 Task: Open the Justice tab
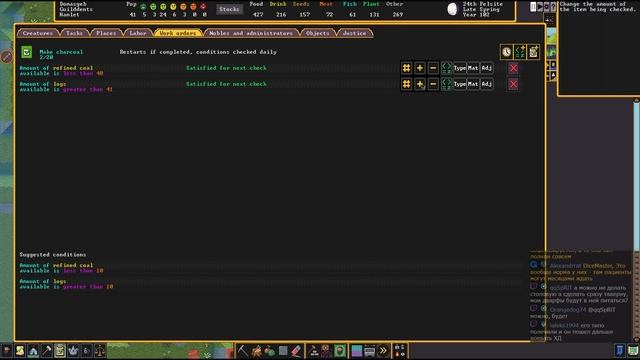pyautogui.click(x=354, y=33)
